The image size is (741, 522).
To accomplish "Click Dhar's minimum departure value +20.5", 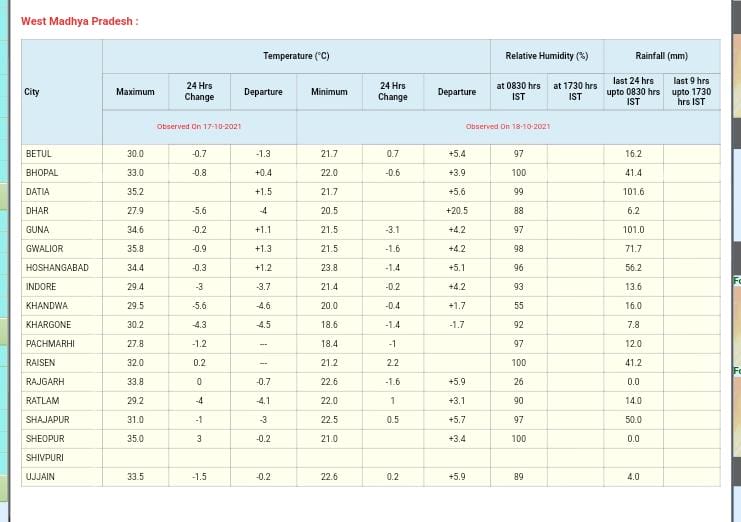I will pyautogui.click(x=457, y=211).
